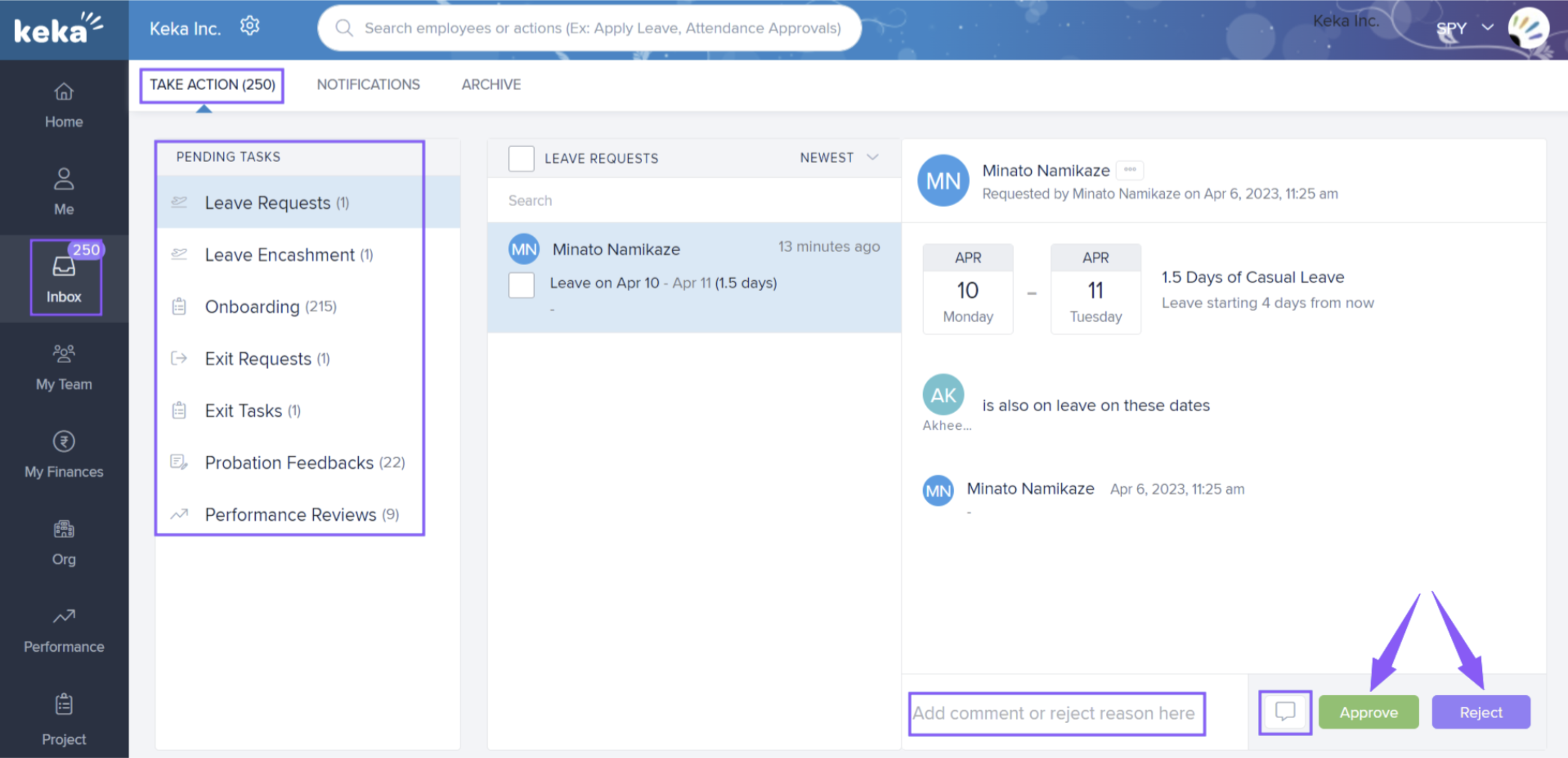1568x758 pixels.
Task: Click the comment or reject reason field
Action: [x=1056, y=713]
